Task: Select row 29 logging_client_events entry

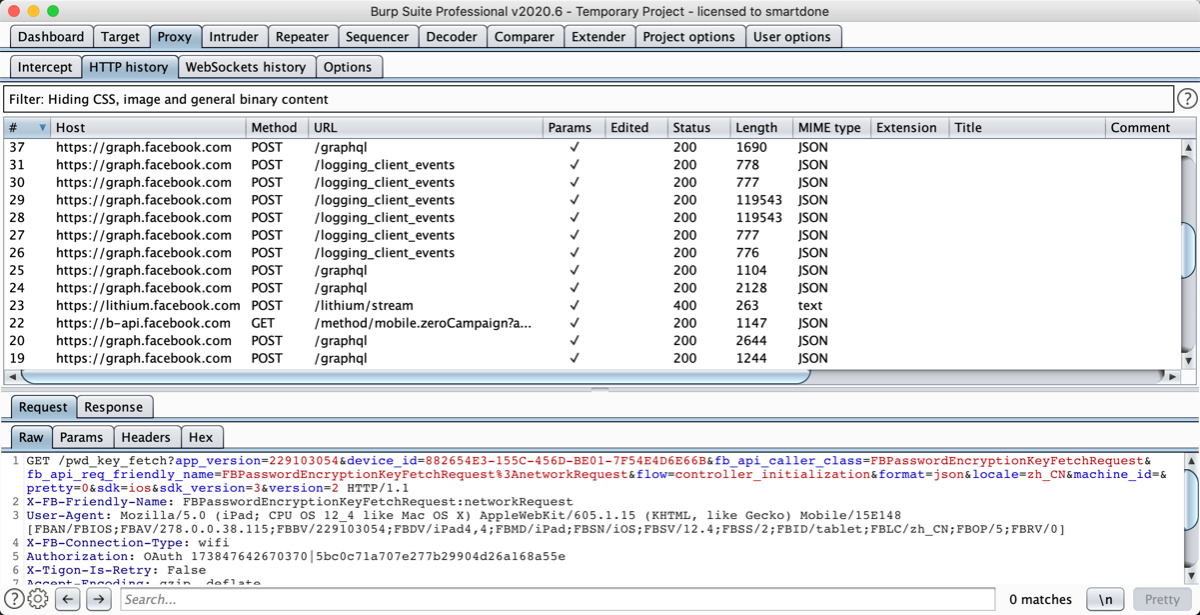Action: (x=592, y=200)
